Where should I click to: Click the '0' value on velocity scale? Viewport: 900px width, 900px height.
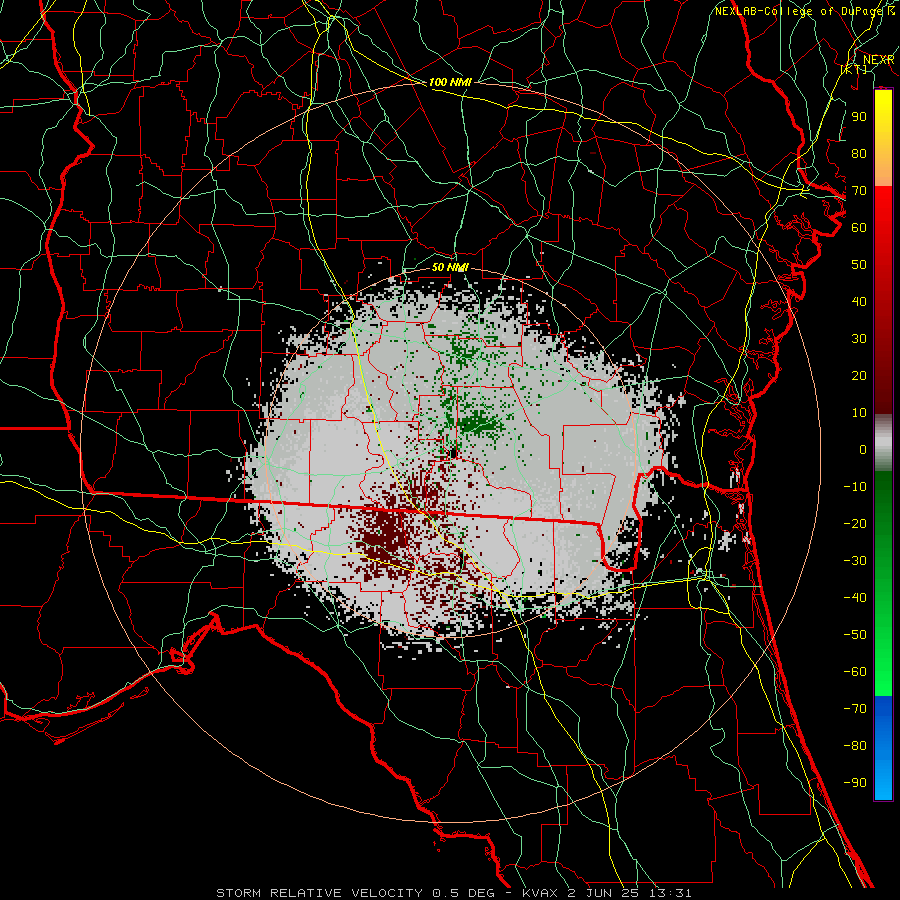pos(863,449)
